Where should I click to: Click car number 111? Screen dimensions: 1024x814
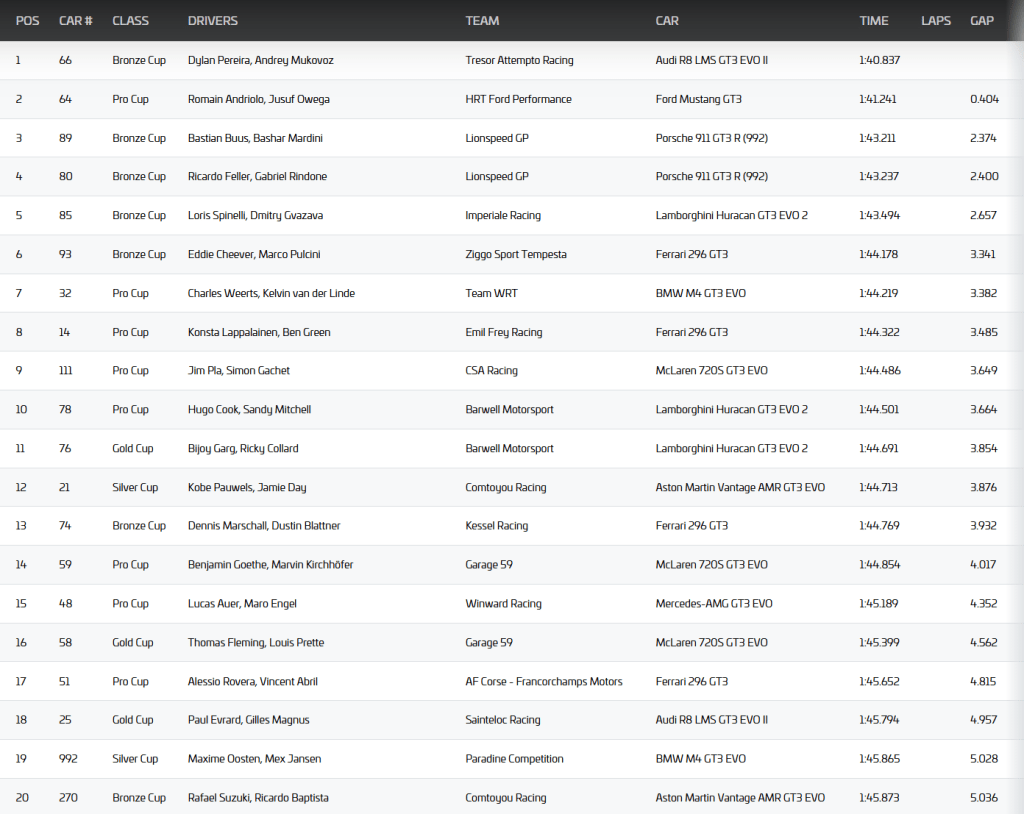[x=65, y=370]
